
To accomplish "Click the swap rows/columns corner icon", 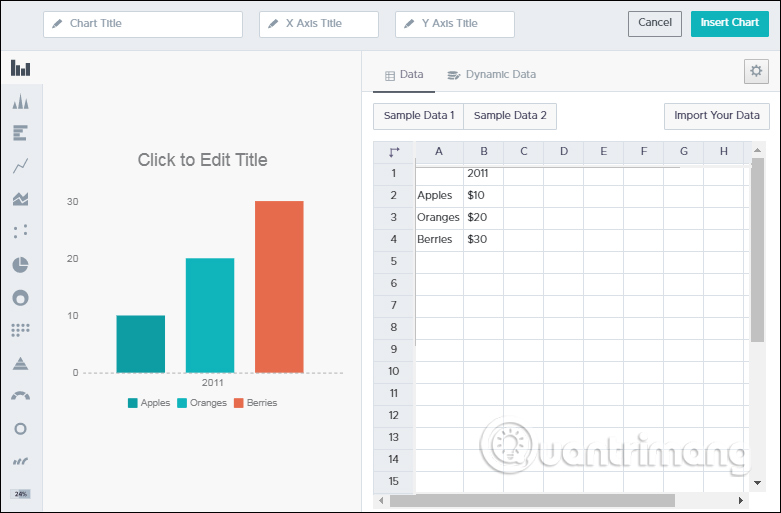I will pos(393,152).
